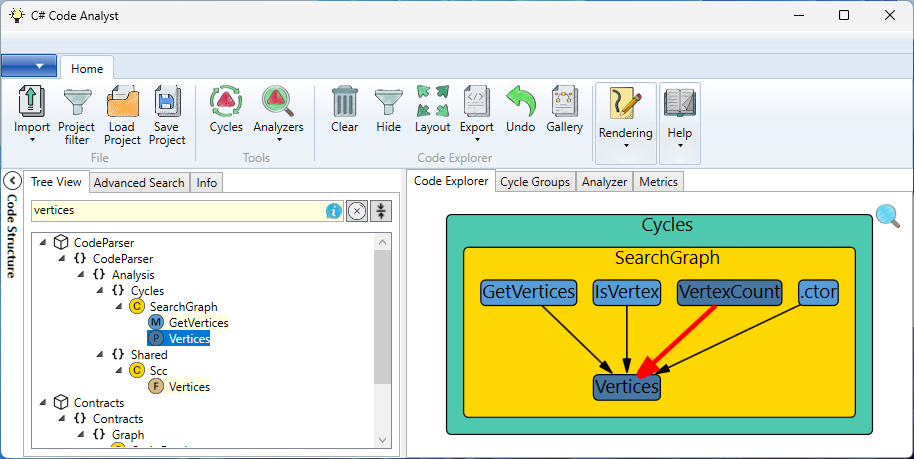Screen dimensions: 914x459
Task: Run the Cycles analysis tool
Action: (x=226, y=102)
